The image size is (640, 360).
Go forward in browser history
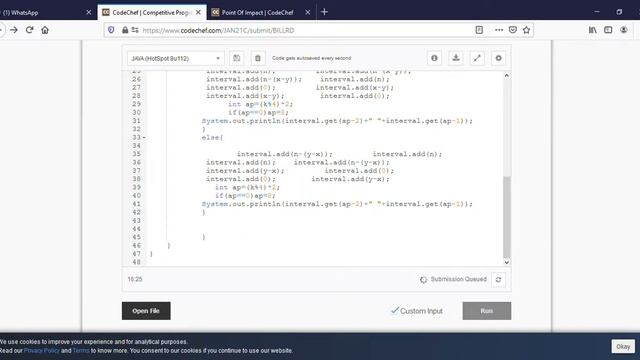(x=14, y=30)
